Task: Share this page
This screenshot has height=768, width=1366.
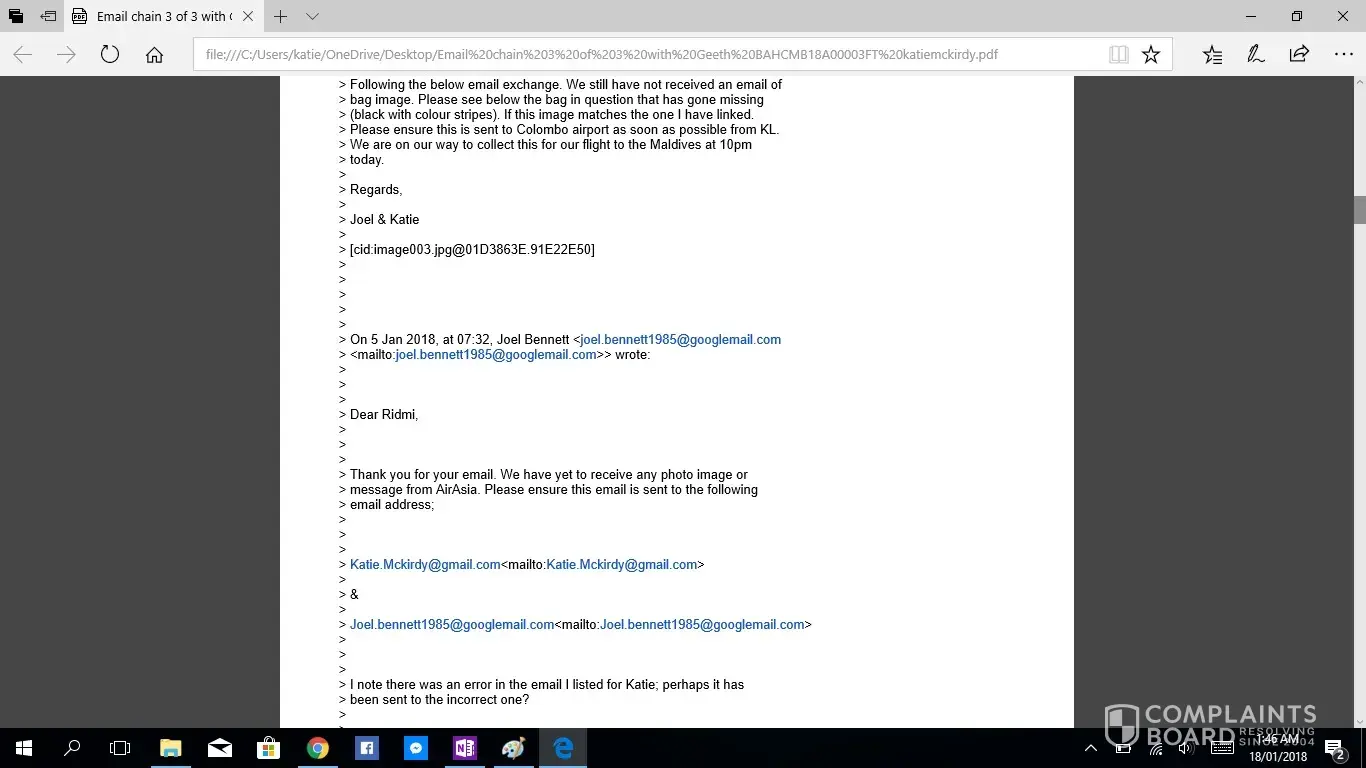Action: 1299,55
